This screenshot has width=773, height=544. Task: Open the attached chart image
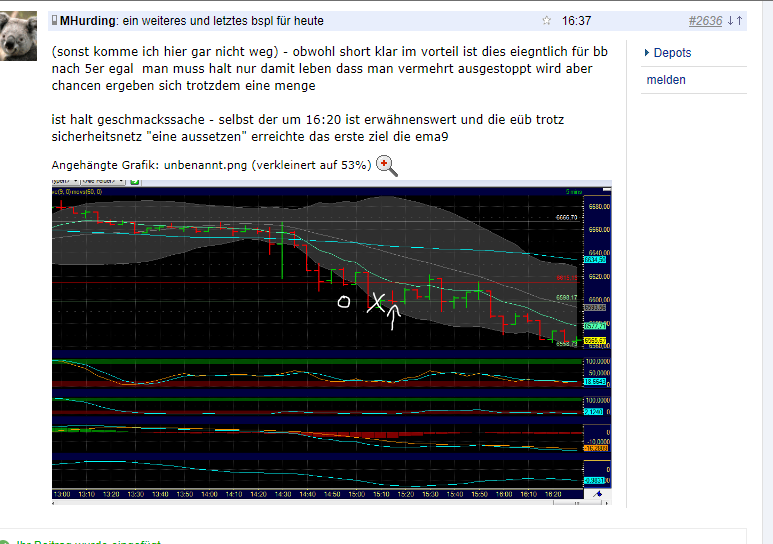(x=332, y=342)
